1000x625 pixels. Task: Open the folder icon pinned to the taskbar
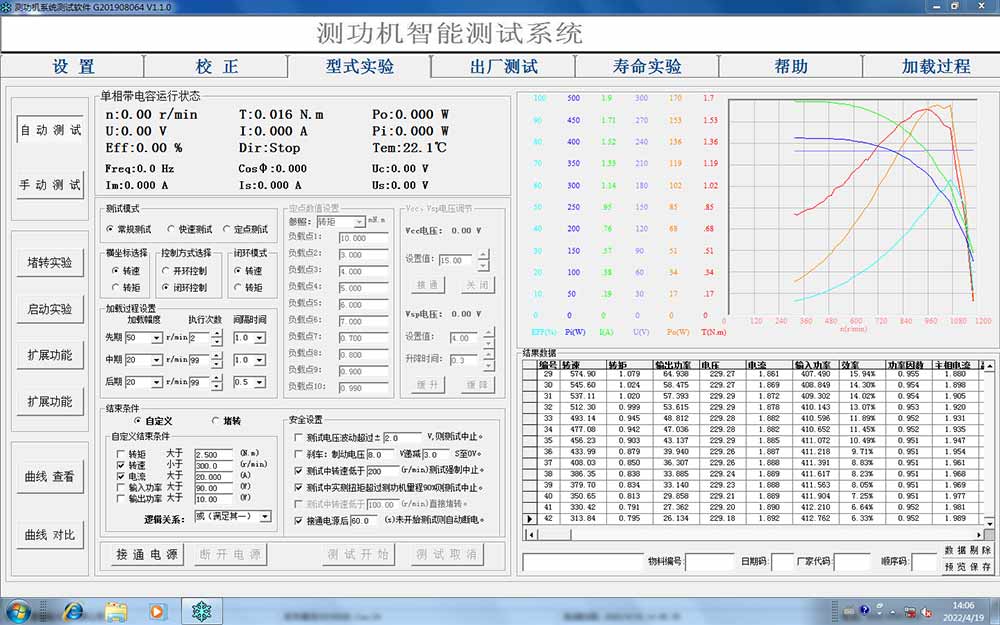pos(115,612)
